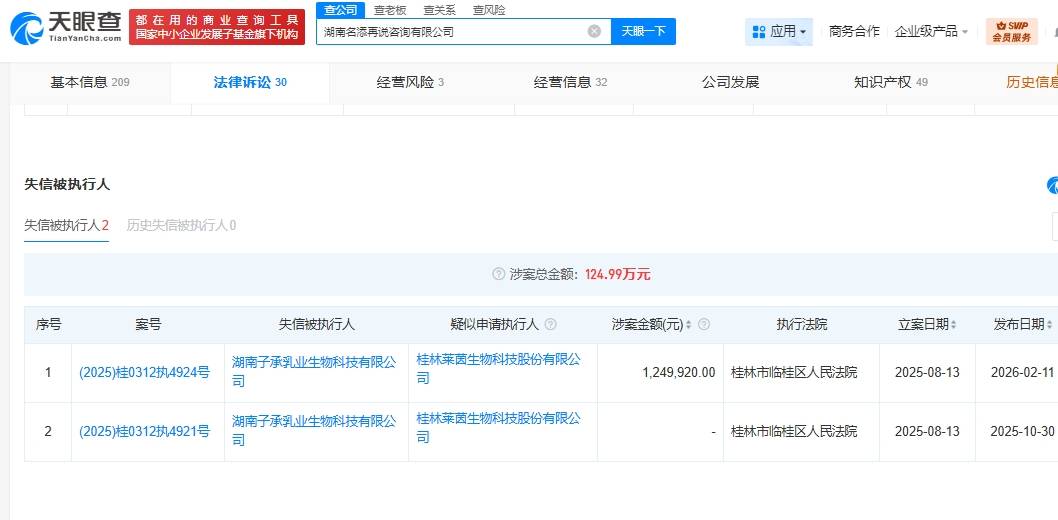Open the 知识产权 tab

(890, 82)
